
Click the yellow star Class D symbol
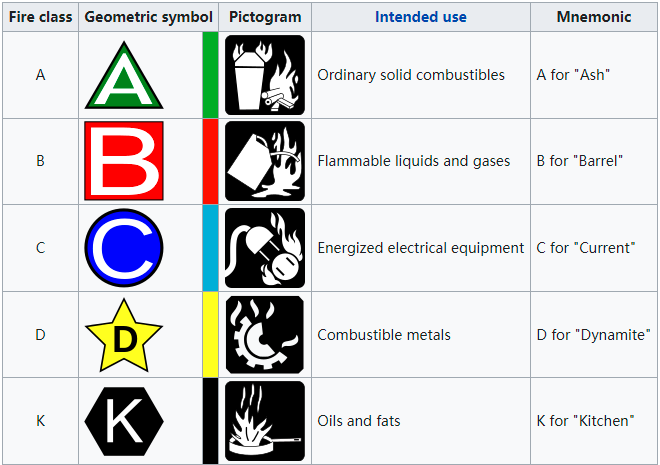coord(124,335)
